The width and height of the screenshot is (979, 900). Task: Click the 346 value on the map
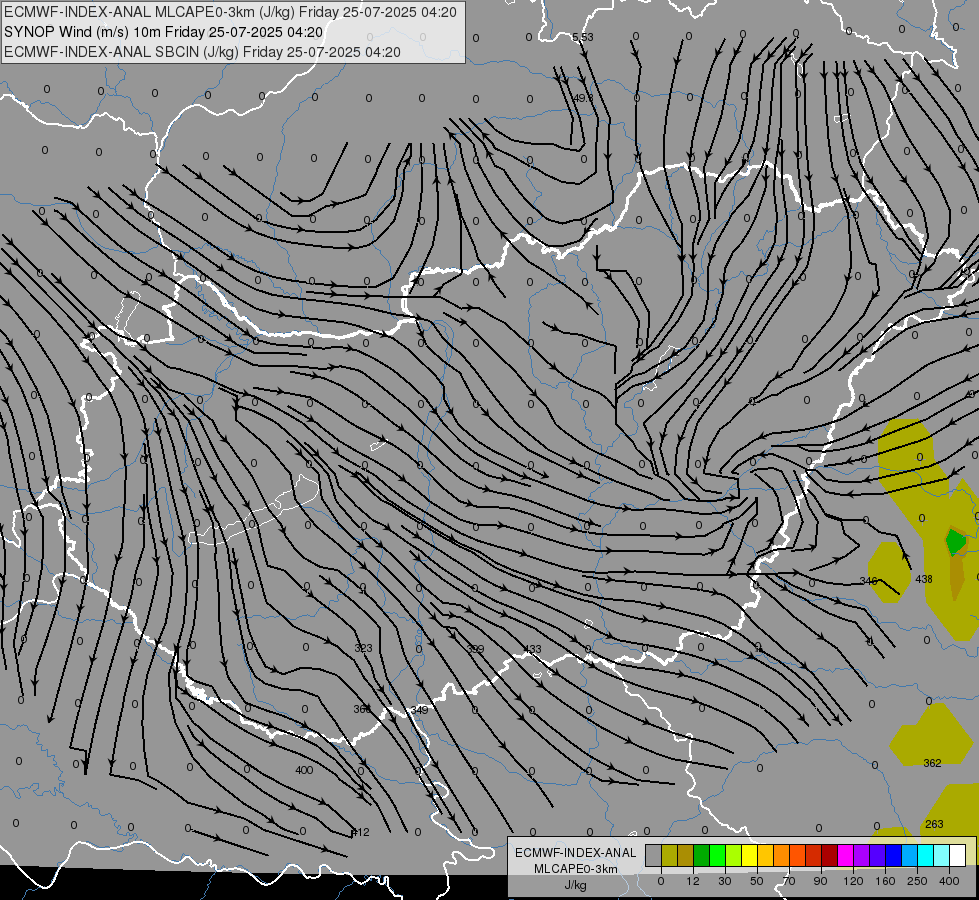click(868, 581)
